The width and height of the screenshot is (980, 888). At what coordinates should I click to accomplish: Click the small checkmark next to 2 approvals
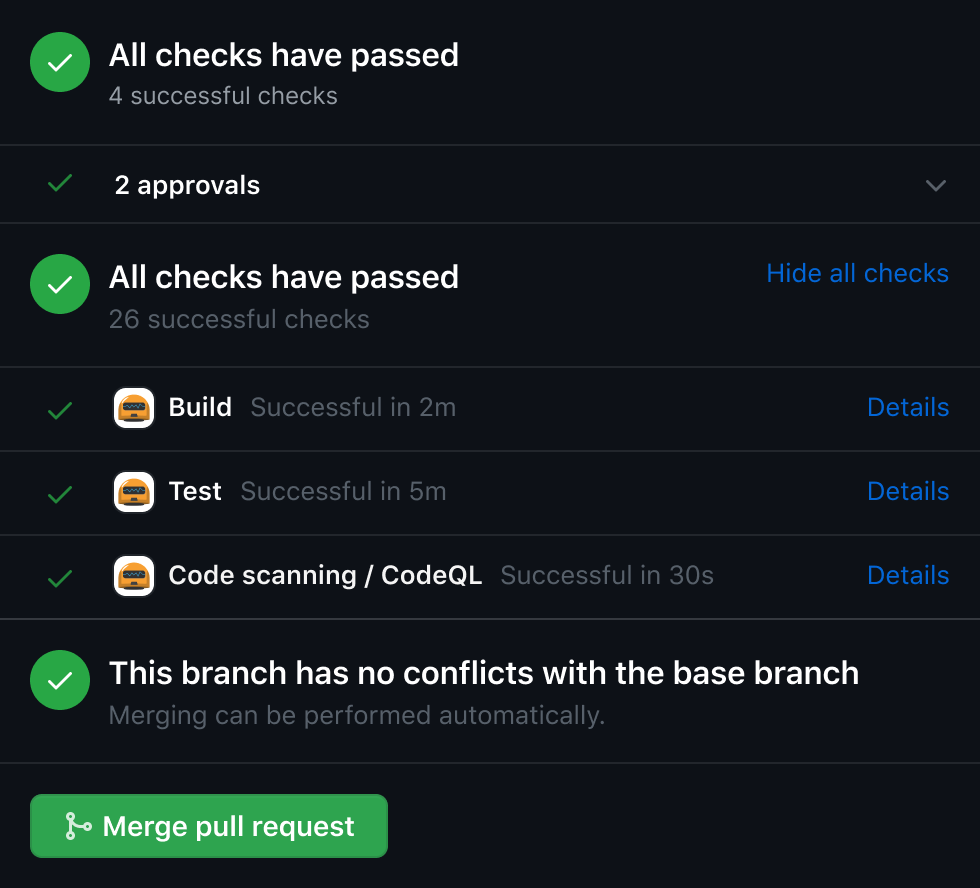pos(60,184)
